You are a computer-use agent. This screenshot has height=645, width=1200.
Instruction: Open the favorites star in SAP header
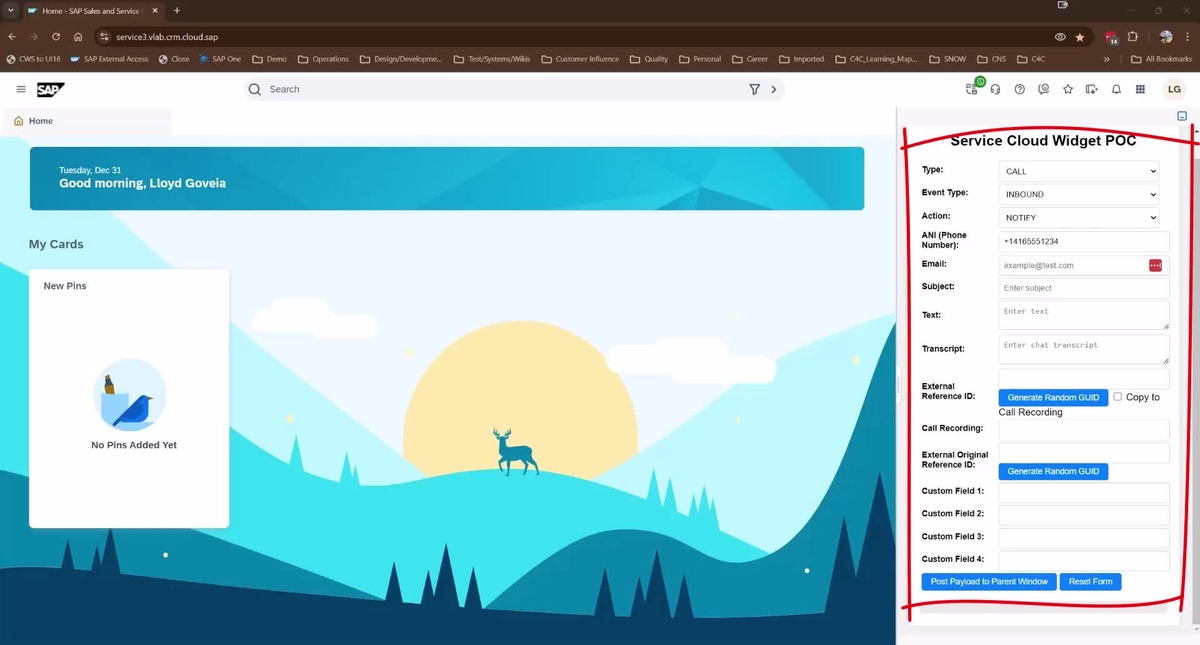(x=1067, y=89)
